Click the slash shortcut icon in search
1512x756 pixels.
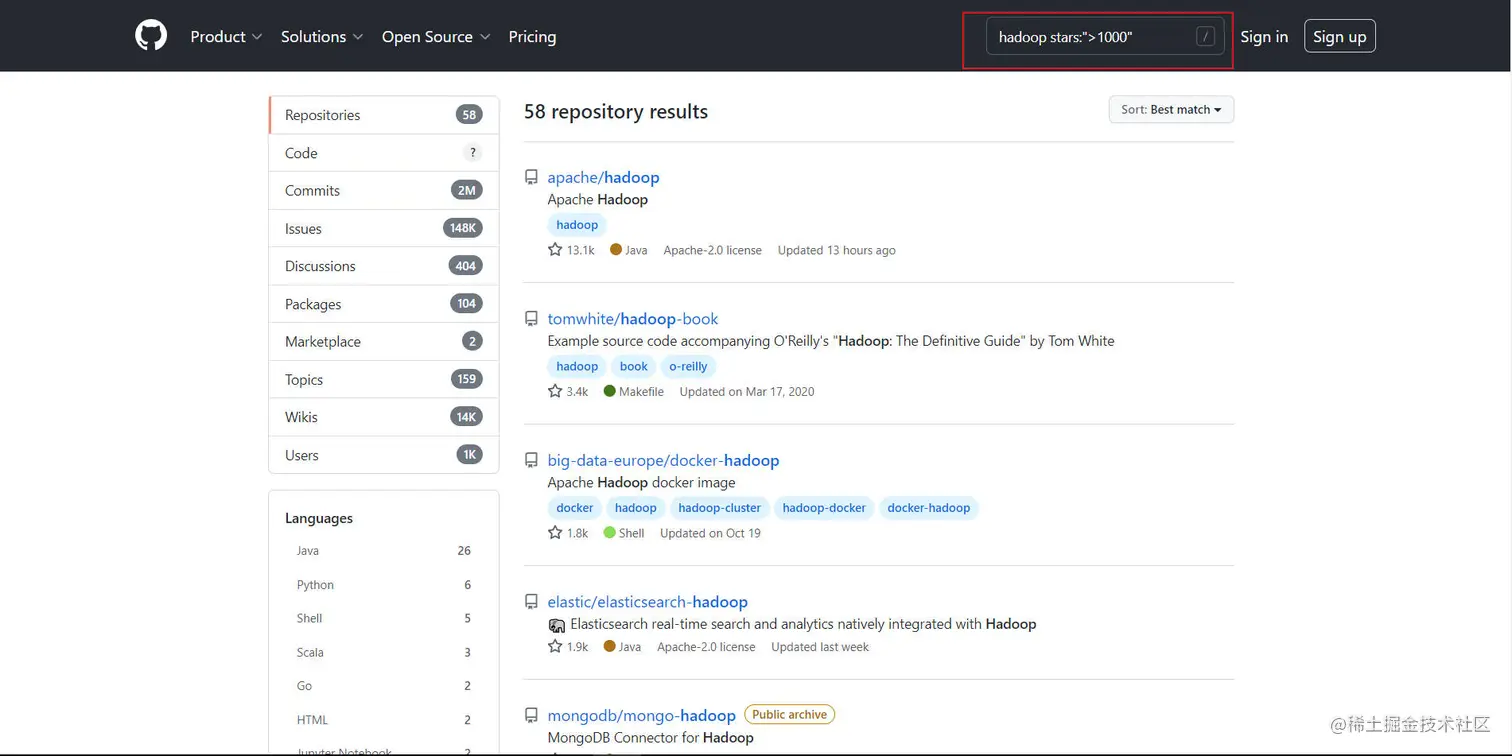click(1205, 37)
